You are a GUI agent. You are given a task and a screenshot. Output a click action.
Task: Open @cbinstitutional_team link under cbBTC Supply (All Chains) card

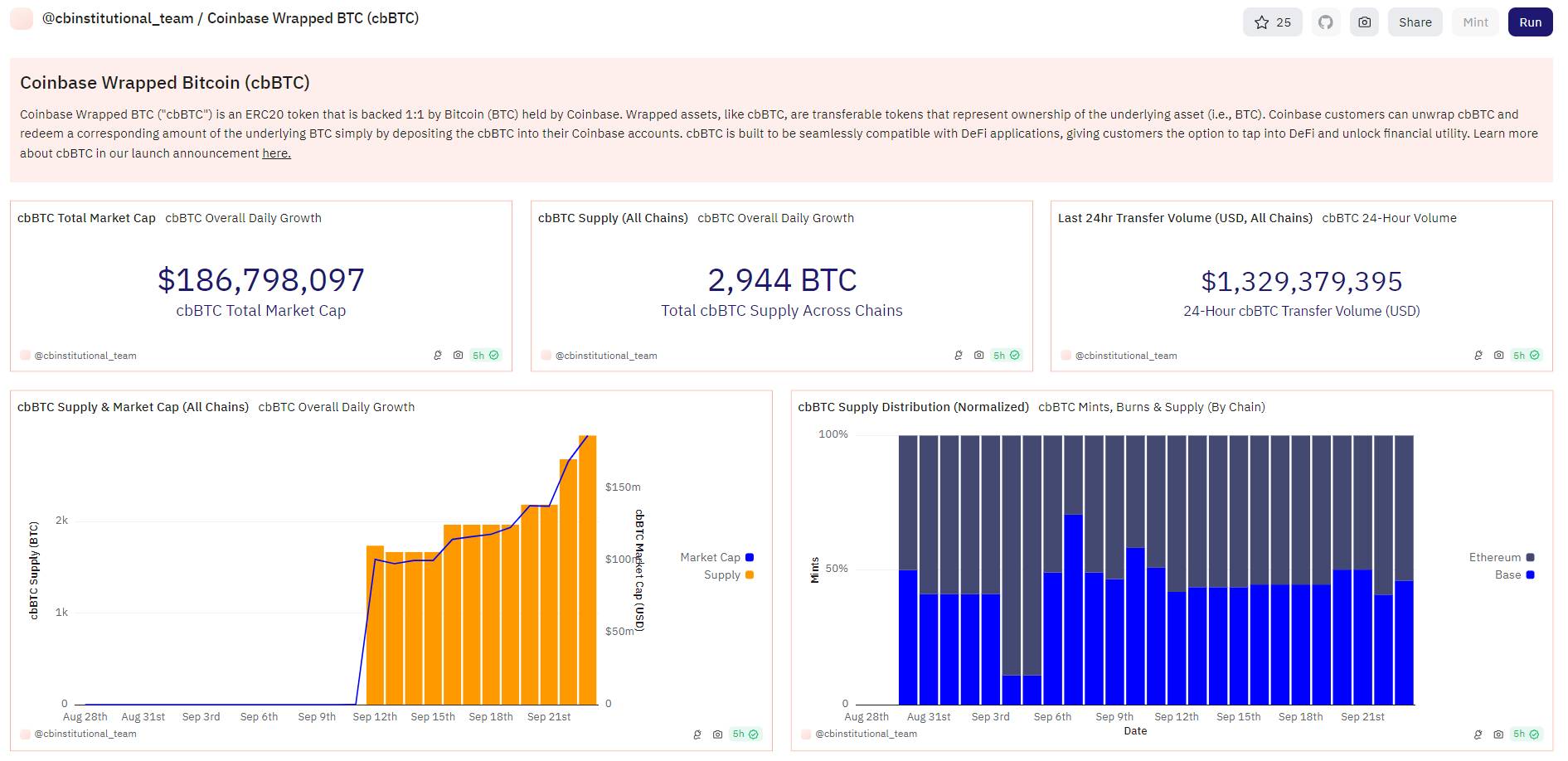point(605,356)
